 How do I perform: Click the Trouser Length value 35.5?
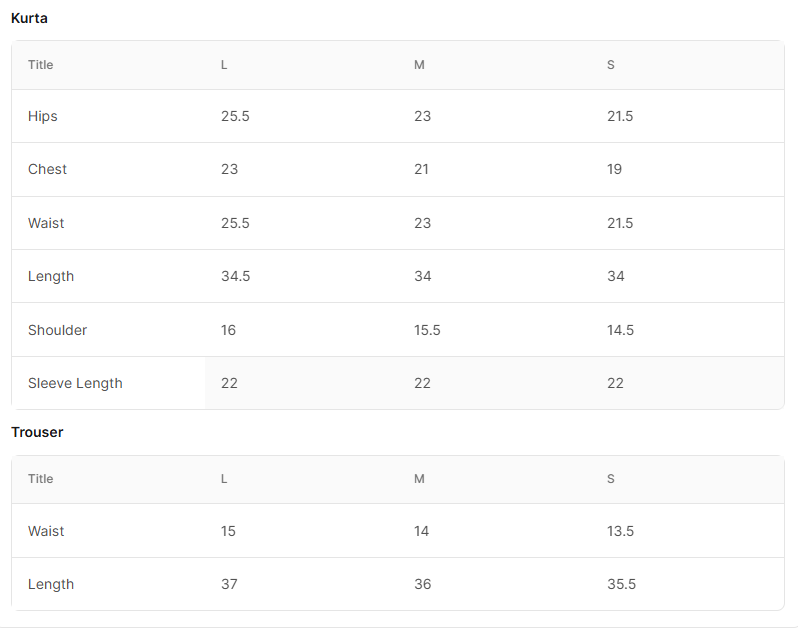[x=621, y=584]
